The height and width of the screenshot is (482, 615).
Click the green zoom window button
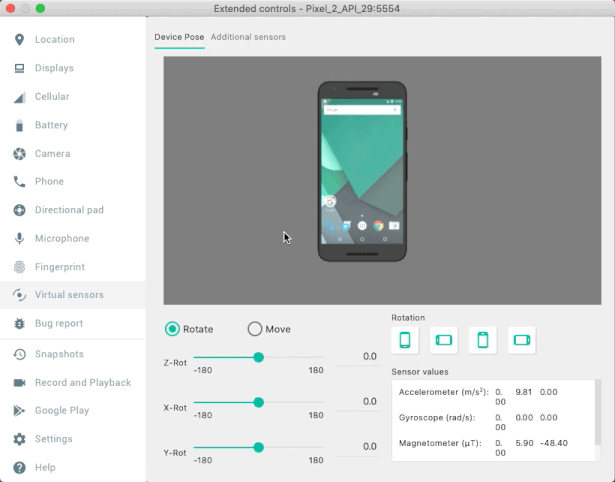40,8
